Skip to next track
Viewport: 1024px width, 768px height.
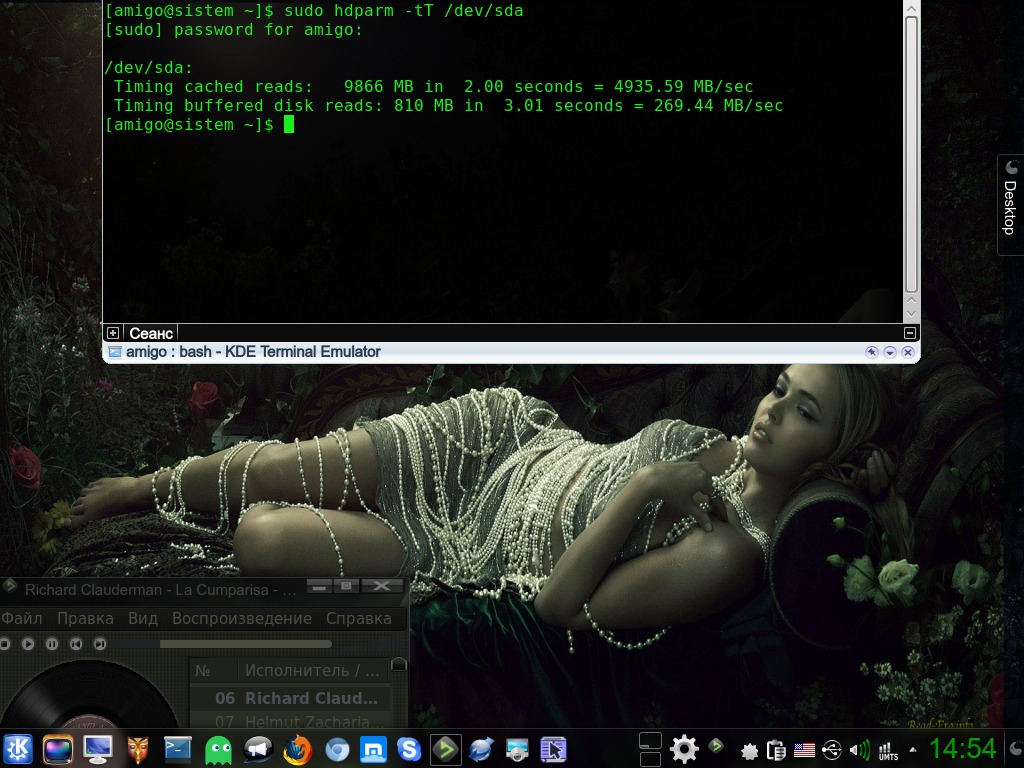pos(100,644)
